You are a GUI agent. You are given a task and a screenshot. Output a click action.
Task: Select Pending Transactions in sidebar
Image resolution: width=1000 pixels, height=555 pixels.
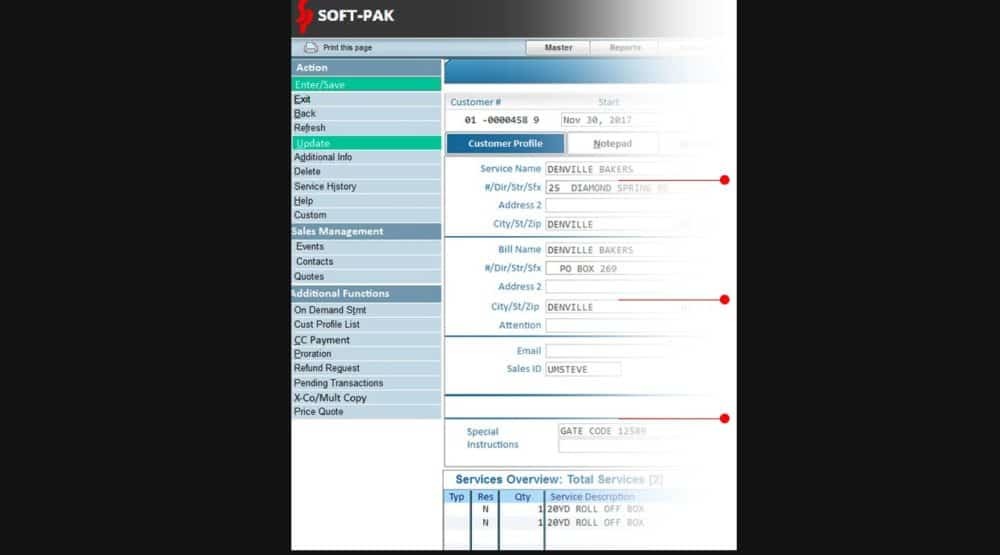click(x=338, y=383)
